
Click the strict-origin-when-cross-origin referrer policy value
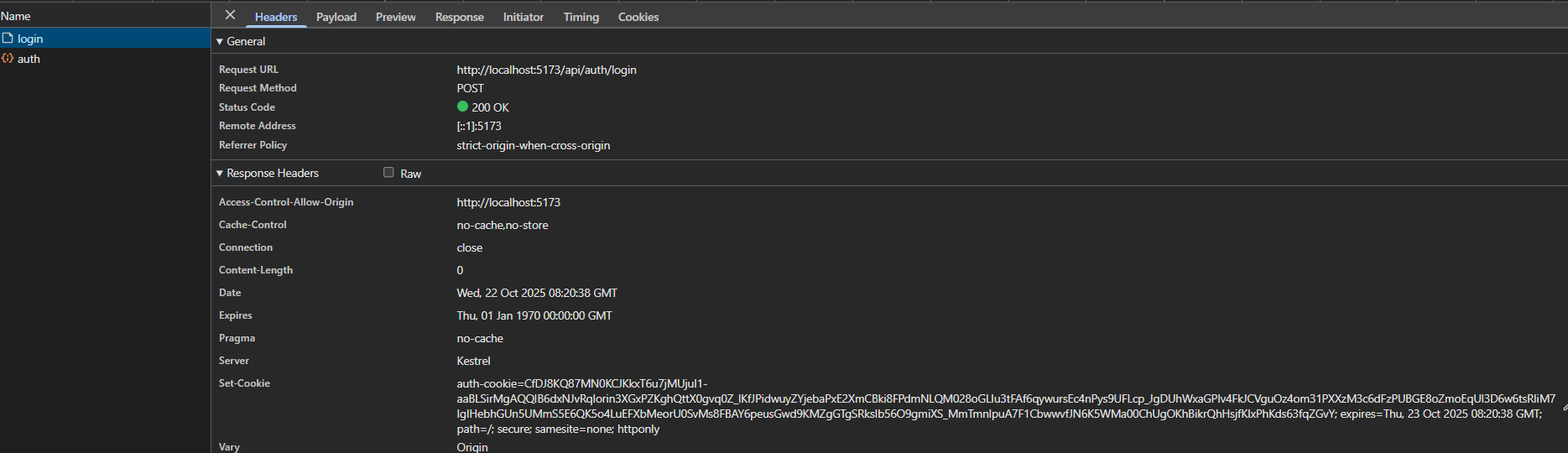tap(533, 145)
